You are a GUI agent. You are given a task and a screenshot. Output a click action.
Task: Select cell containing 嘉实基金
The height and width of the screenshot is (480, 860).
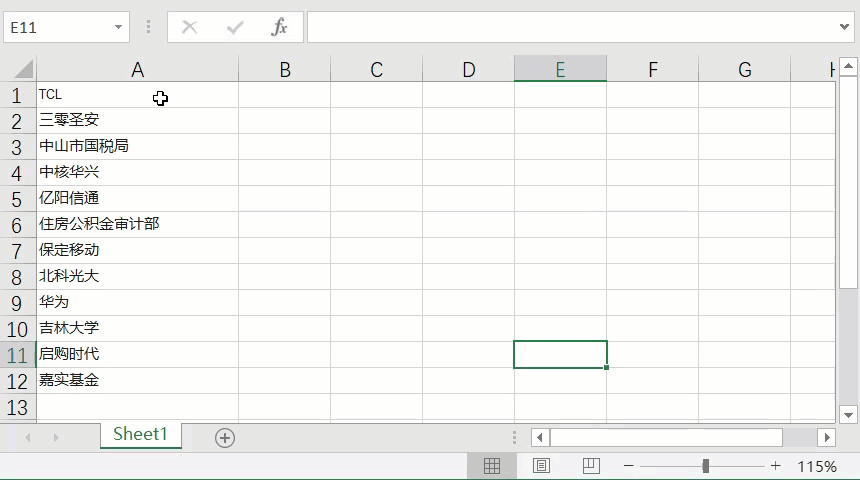tap(138, 380)
